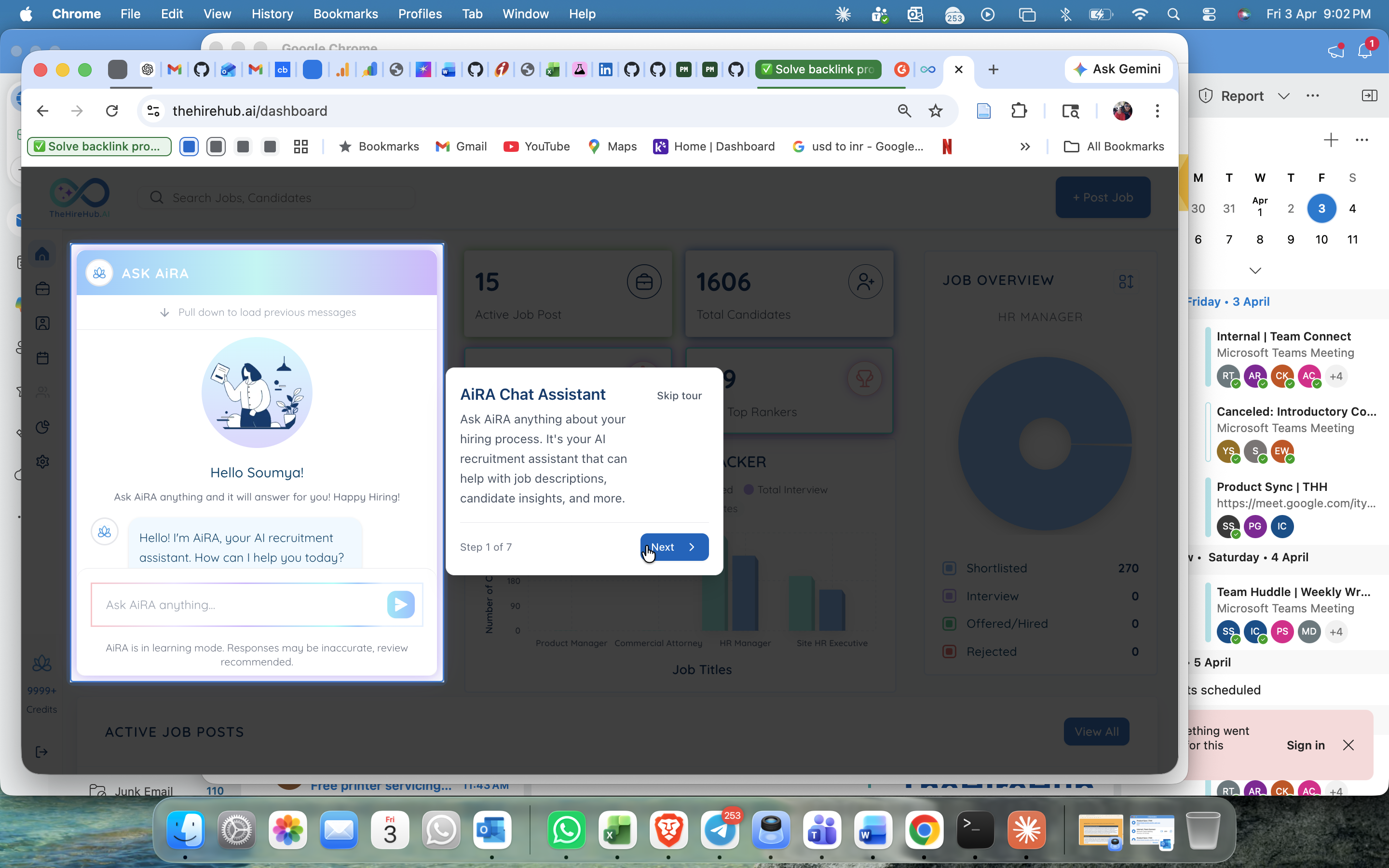Click the AiRA send message arrow icon

[x=401, y=605]
